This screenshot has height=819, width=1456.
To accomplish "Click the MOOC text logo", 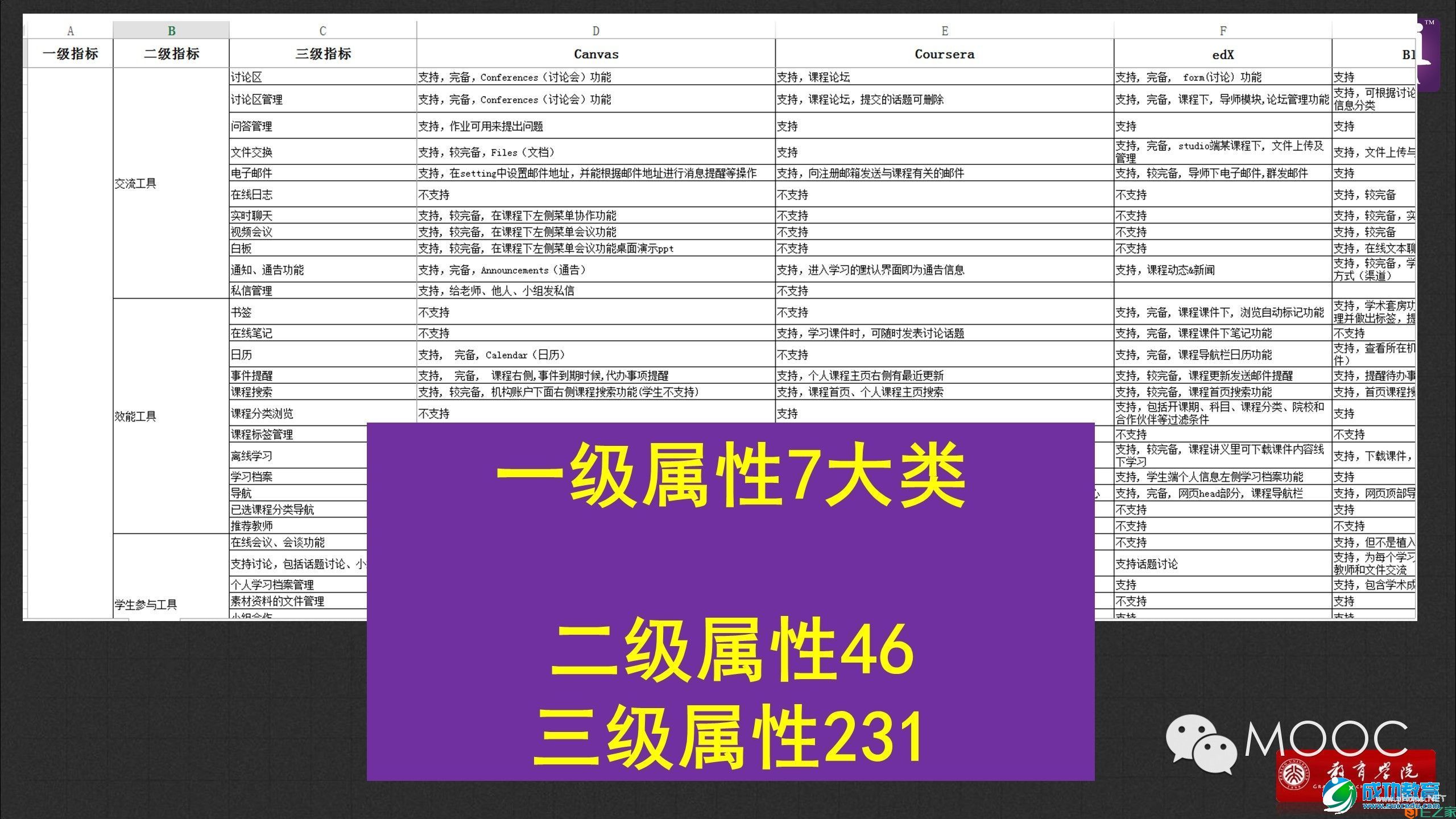I will 1325,739.
